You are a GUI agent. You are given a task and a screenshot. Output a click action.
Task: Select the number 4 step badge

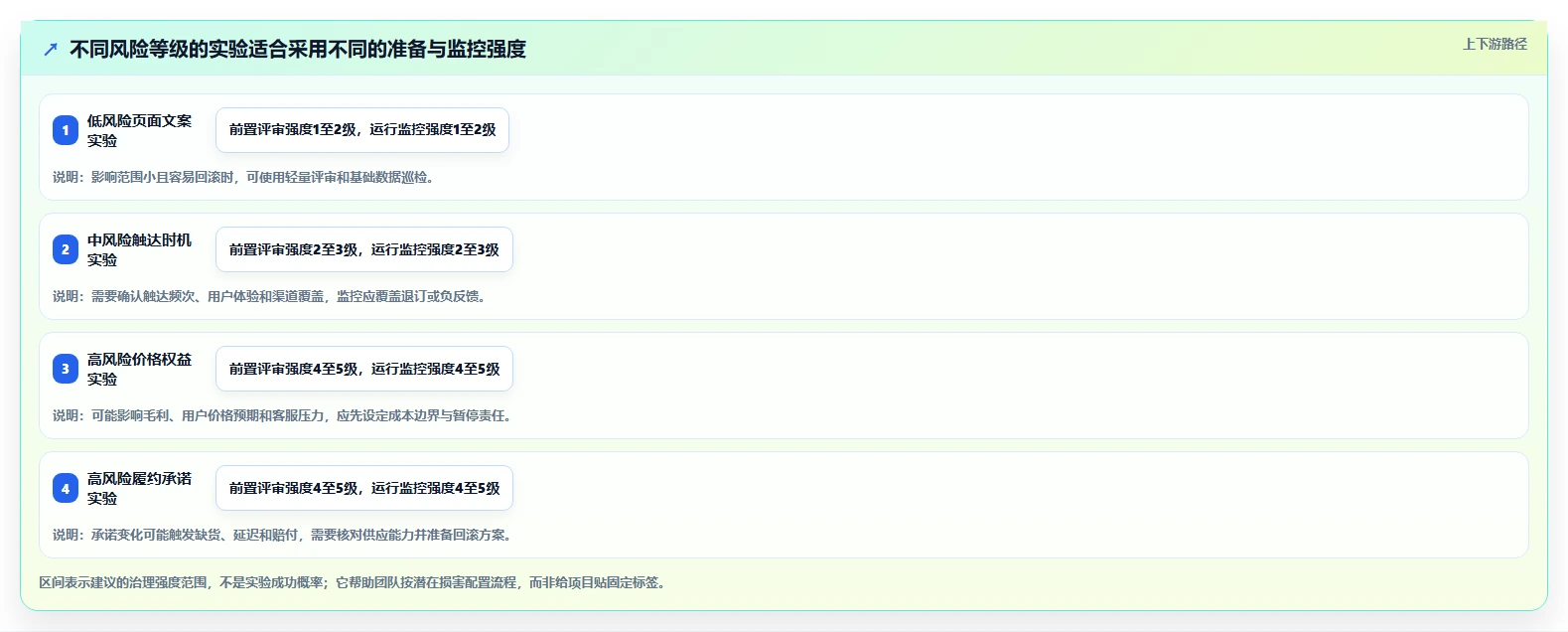(66, 488)
